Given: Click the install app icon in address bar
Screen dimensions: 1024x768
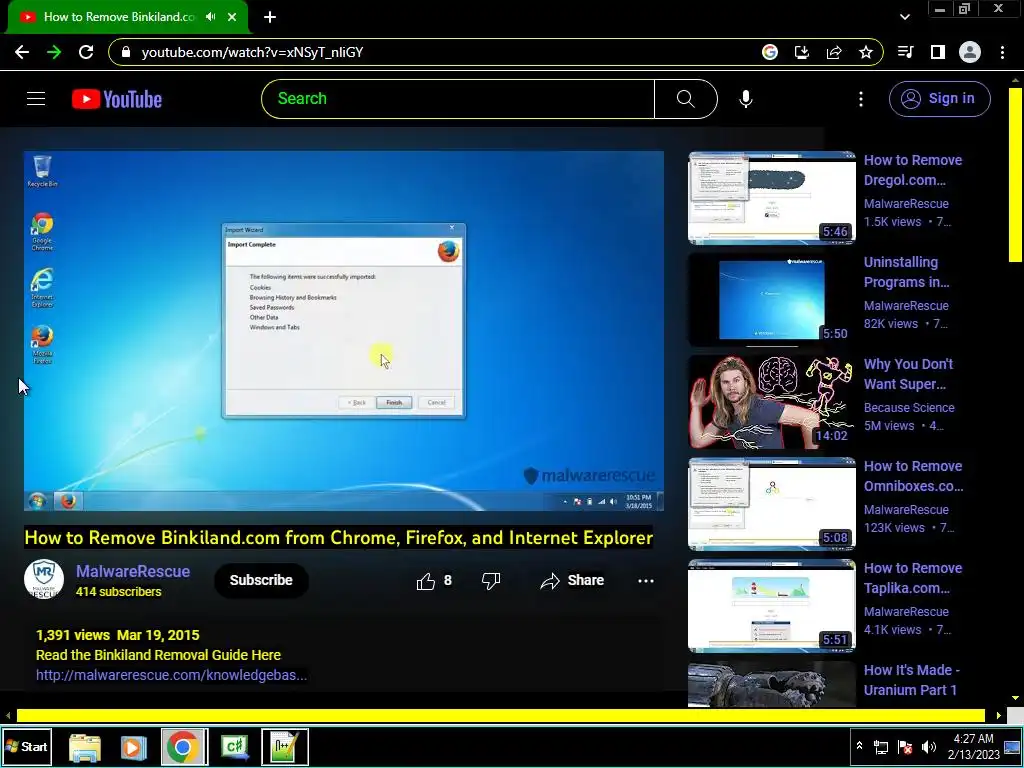Looking at the screenshot, I should 802,52.
